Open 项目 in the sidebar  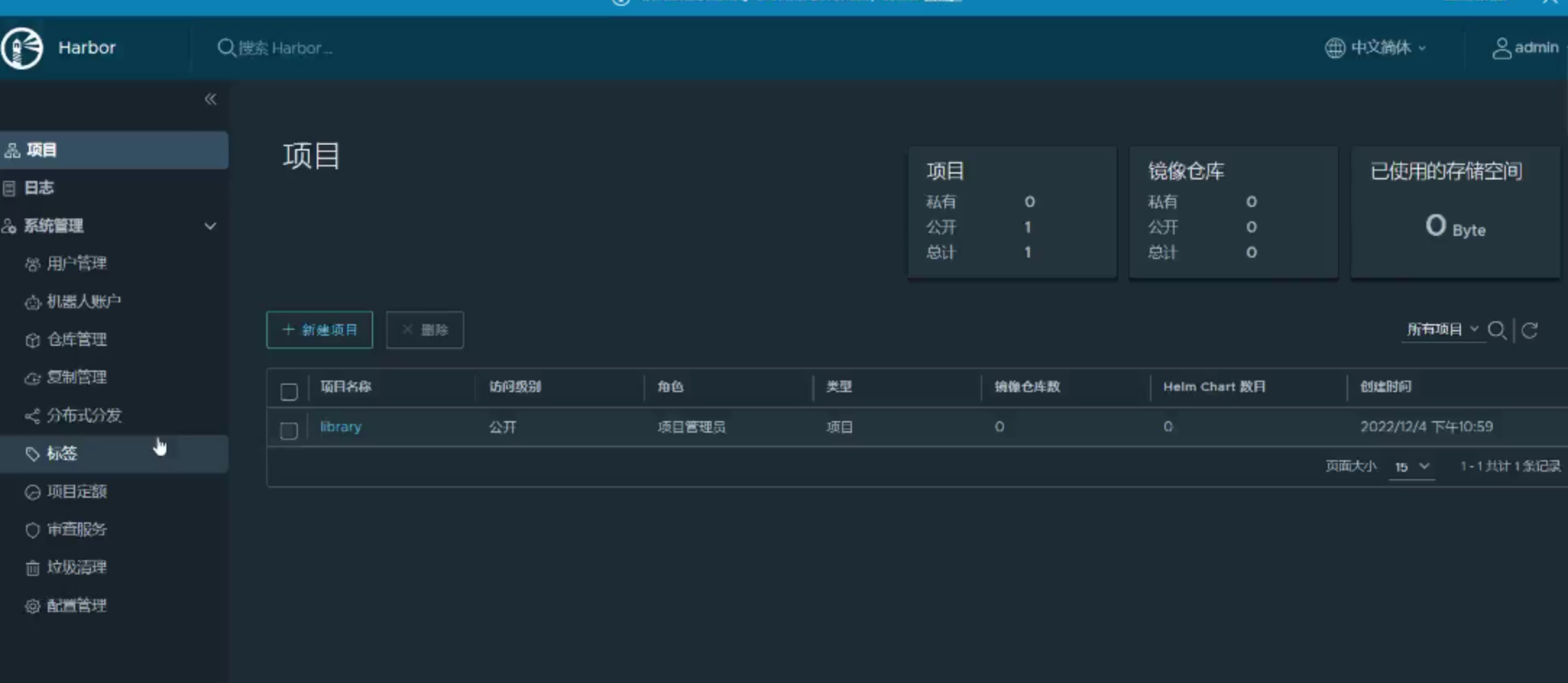tap(114, 150)
